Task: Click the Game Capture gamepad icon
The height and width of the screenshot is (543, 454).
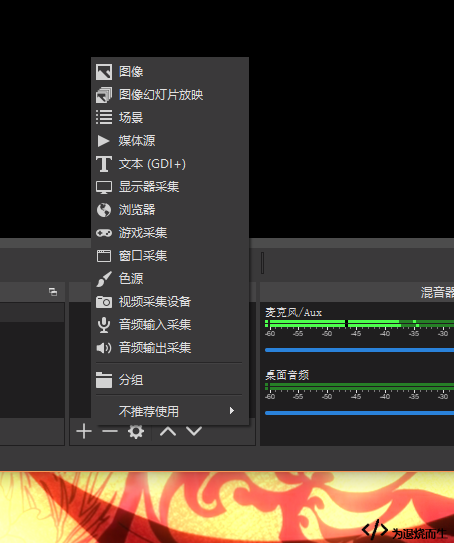Action: 104,233
